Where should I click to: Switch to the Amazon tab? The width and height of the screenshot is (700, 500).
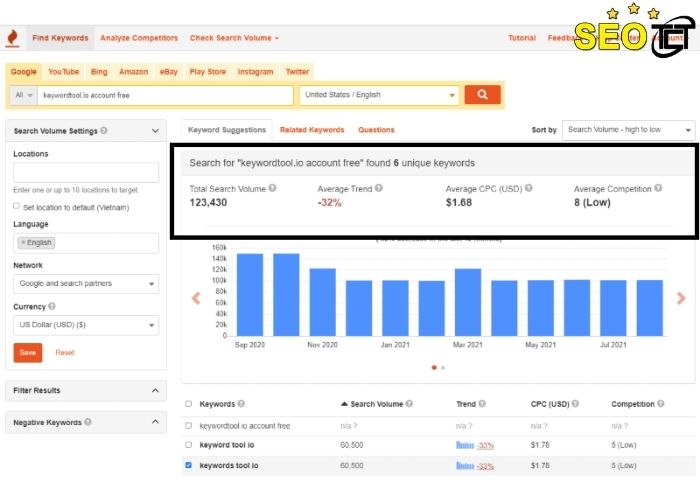click(x=133, y=71)
